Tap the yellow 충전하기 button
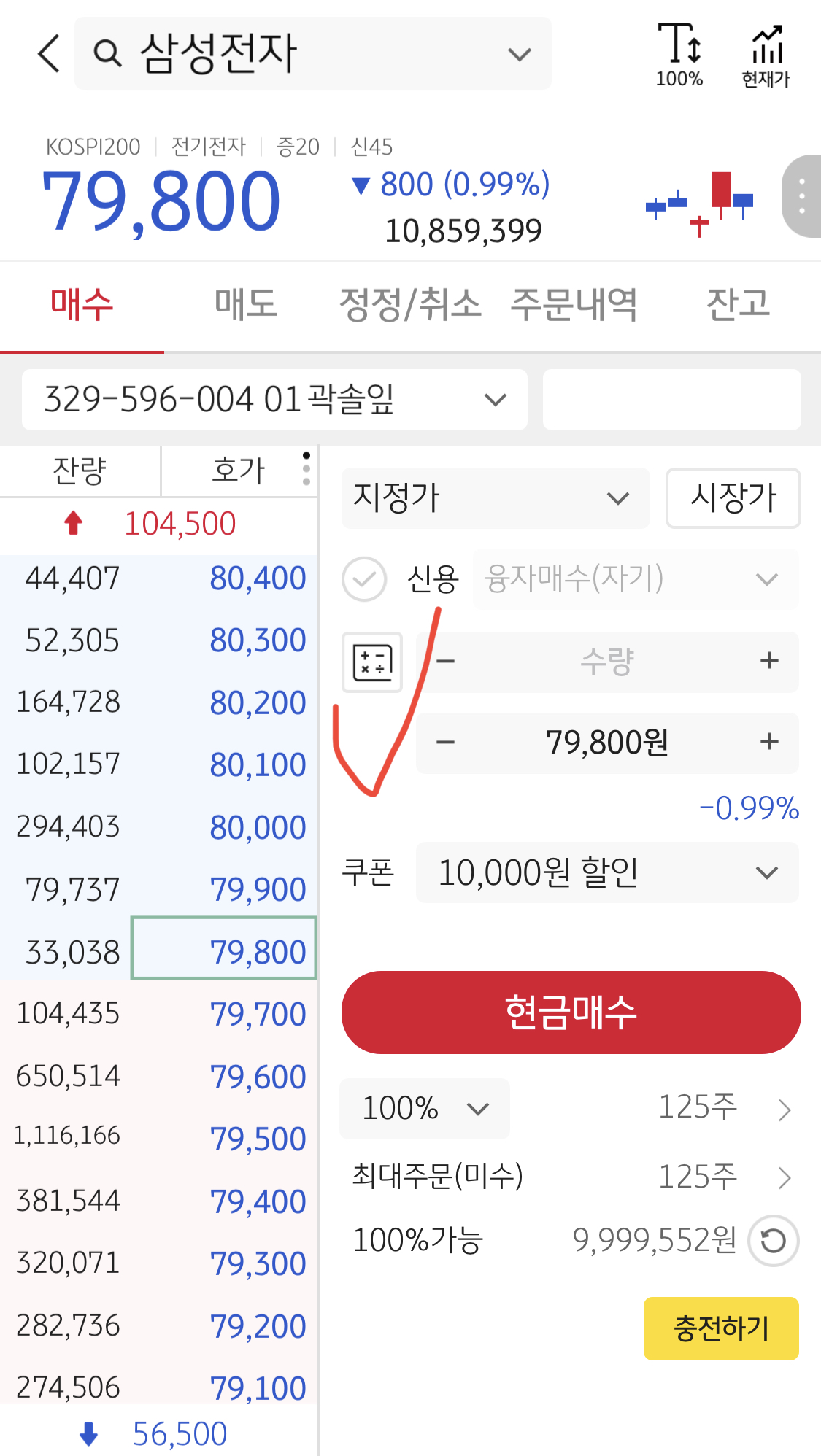This screenshot has width=821, height=1456. point(721,1328)
